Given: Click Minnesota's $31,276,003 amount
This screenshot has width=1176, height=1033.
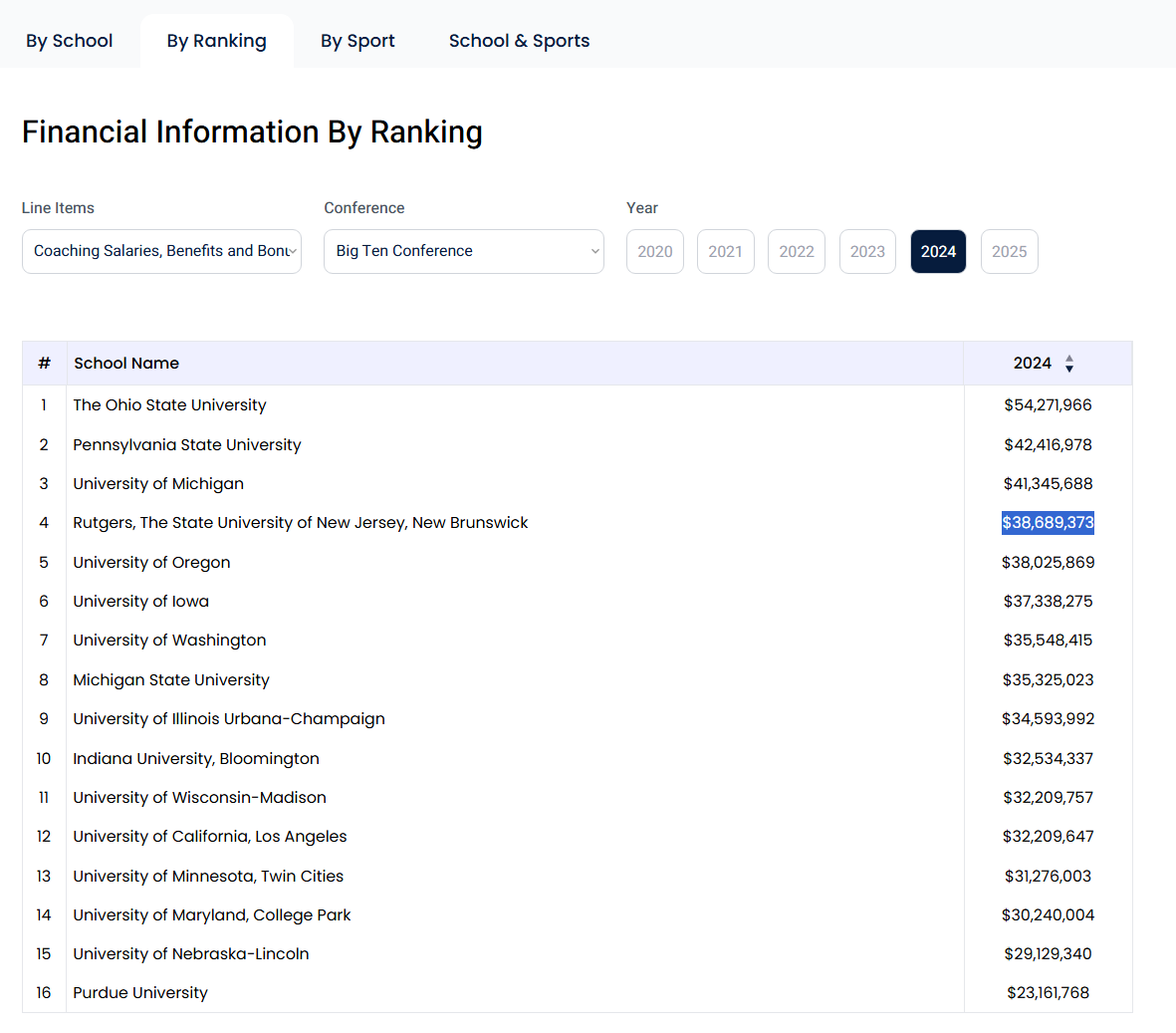Looking at the screenshot, I should (x=1048, y=877).
